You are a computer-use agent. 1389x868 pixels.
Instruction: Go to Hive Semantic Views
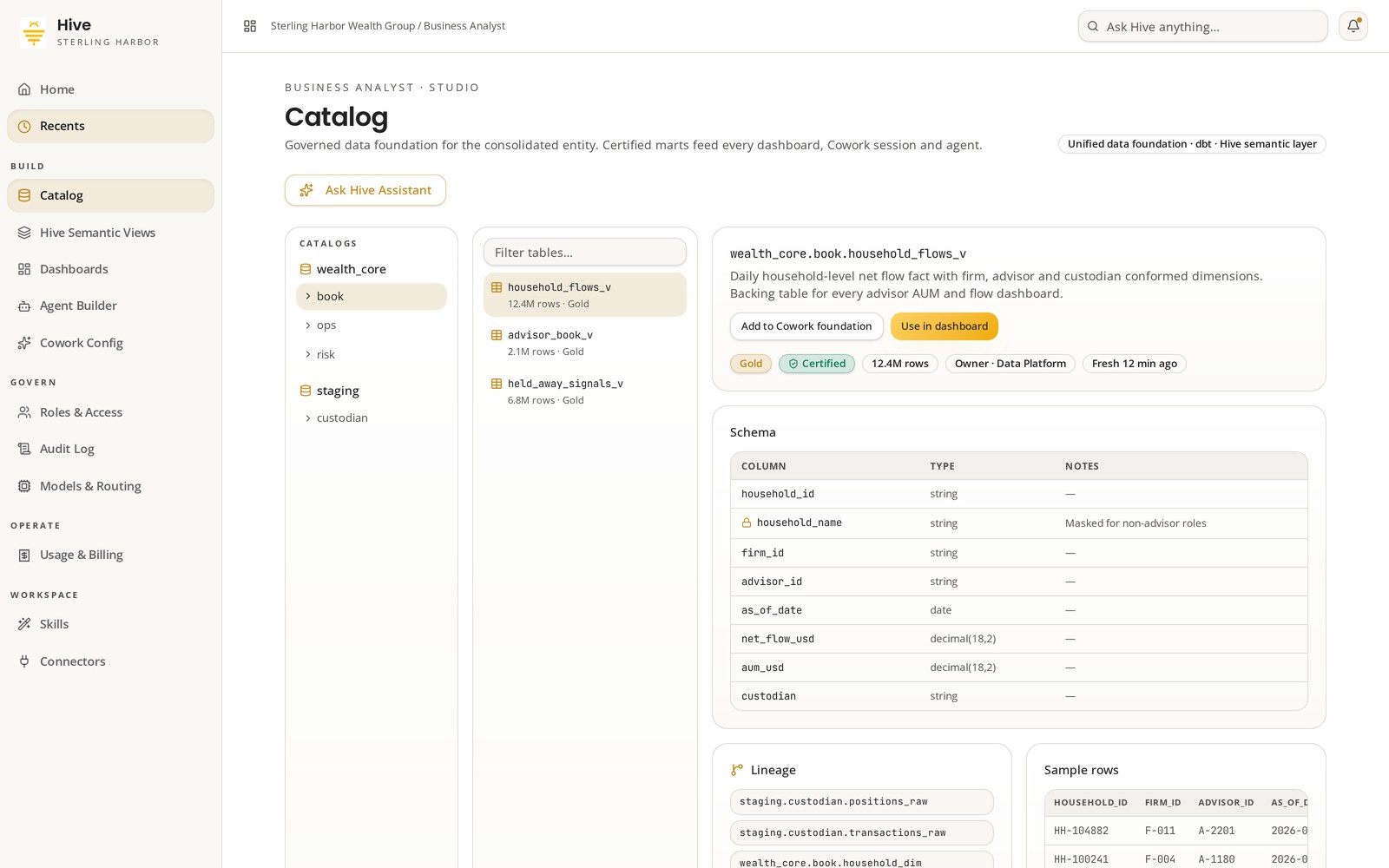click(x=110, y=233)
